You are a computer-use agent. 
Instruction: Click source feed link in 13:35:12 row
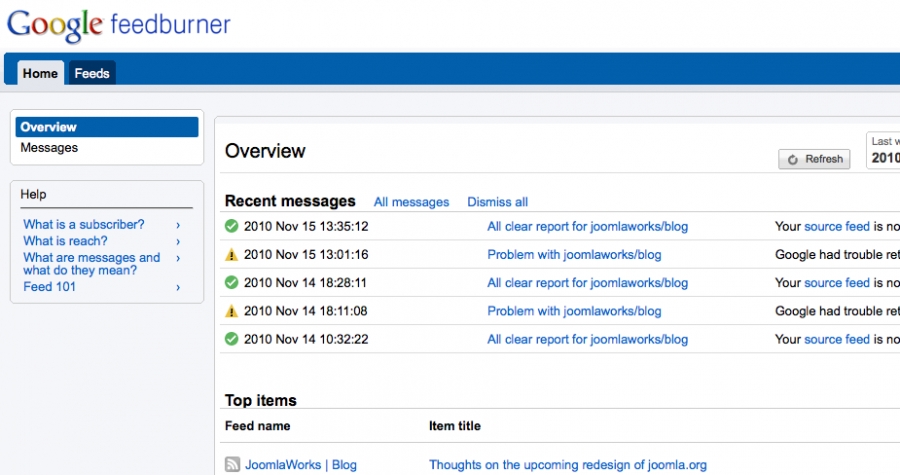pos(837,226)
